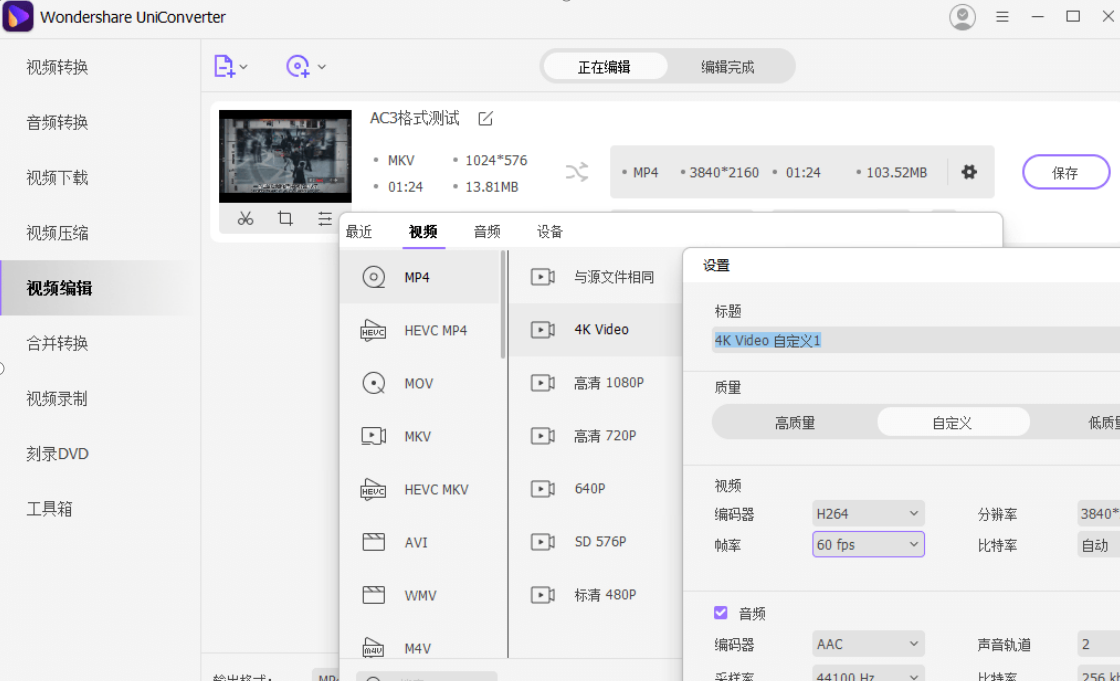The width and height of the screenshot is (1120, 681).
Task: Select 高质量 quality option
Action: [x=795, y=423]
